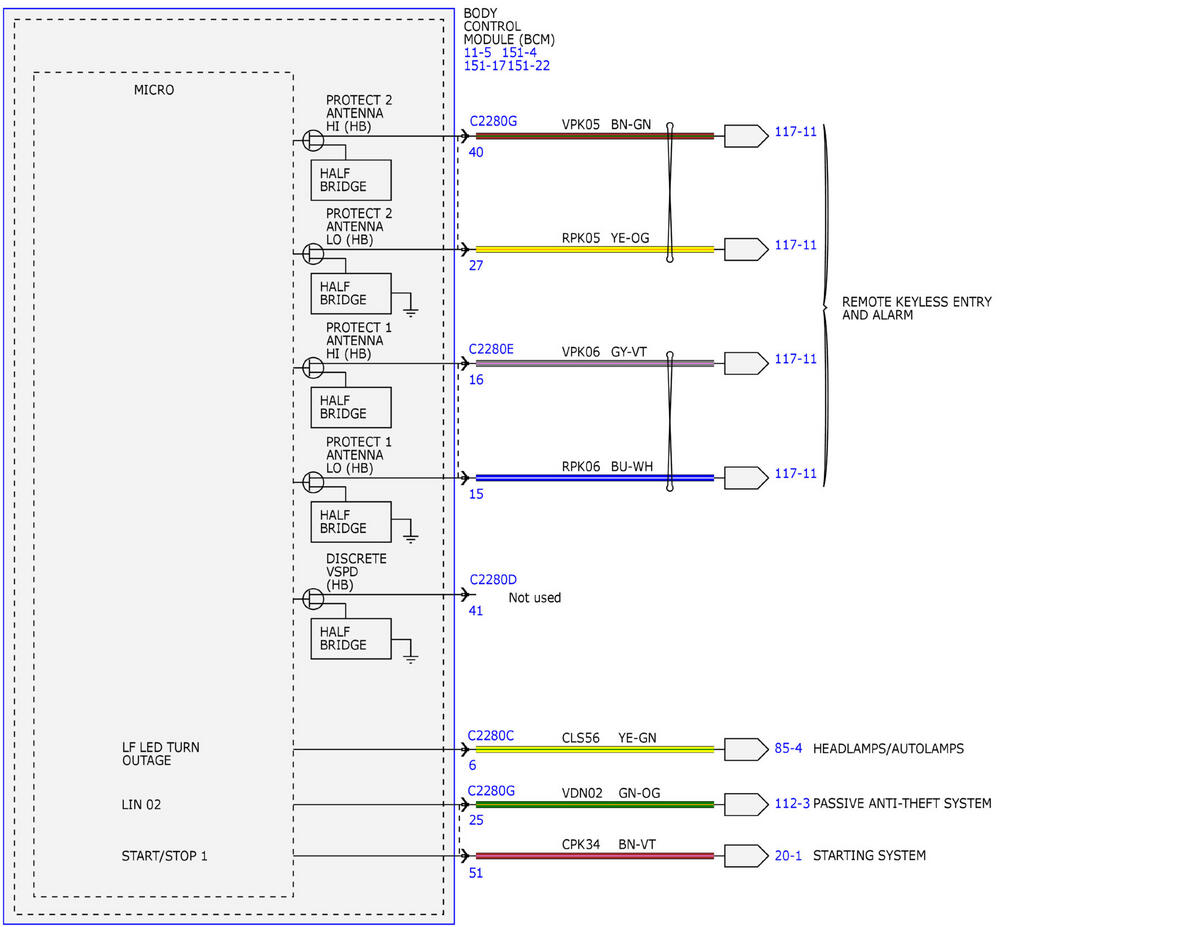The width and height of the screenshot is (1200, 927).
Task: Click pin number 40
Action: point(476,152)
